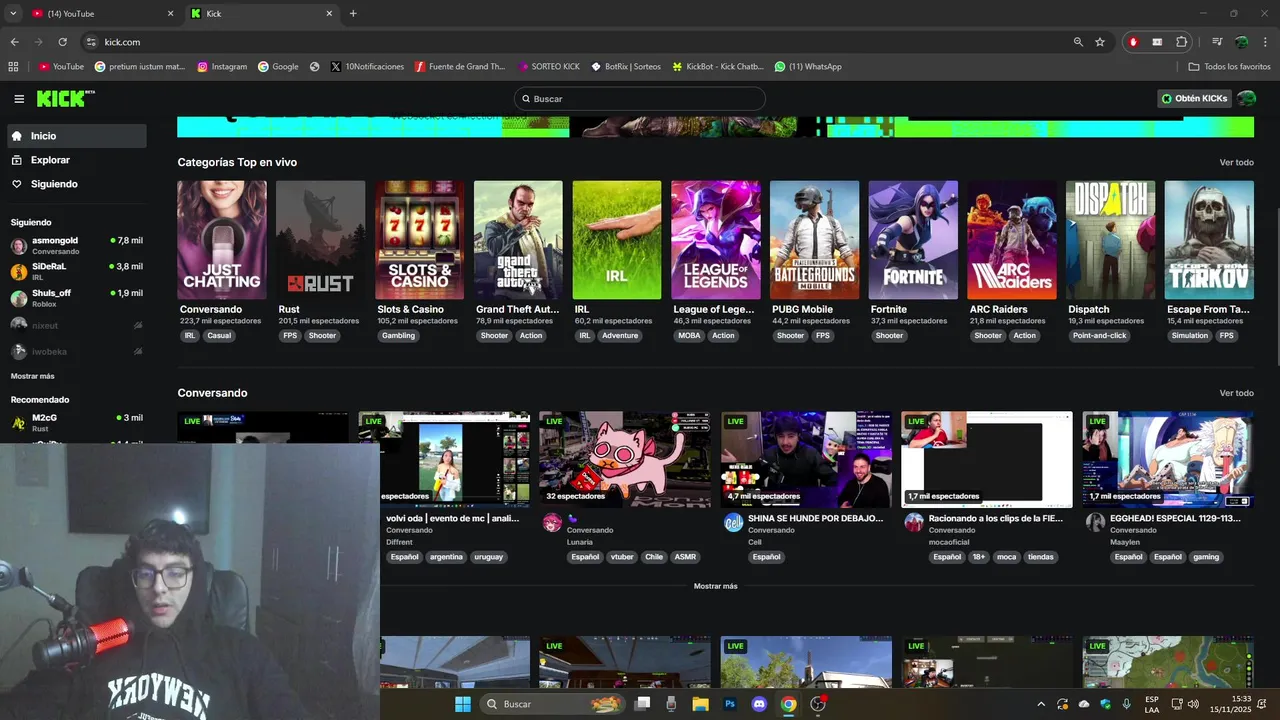Click the Gambling tag under Slots & Casino
The height and width of the screenshot is (720, 1280).
click(x=398, y=336)
